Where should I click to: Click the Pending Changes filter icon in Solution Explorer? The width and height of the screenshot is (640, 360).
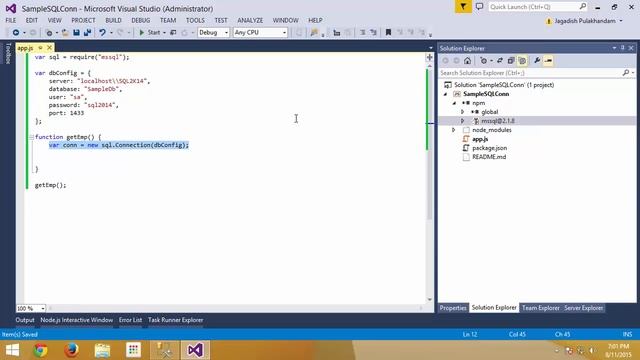pos(484,61)
